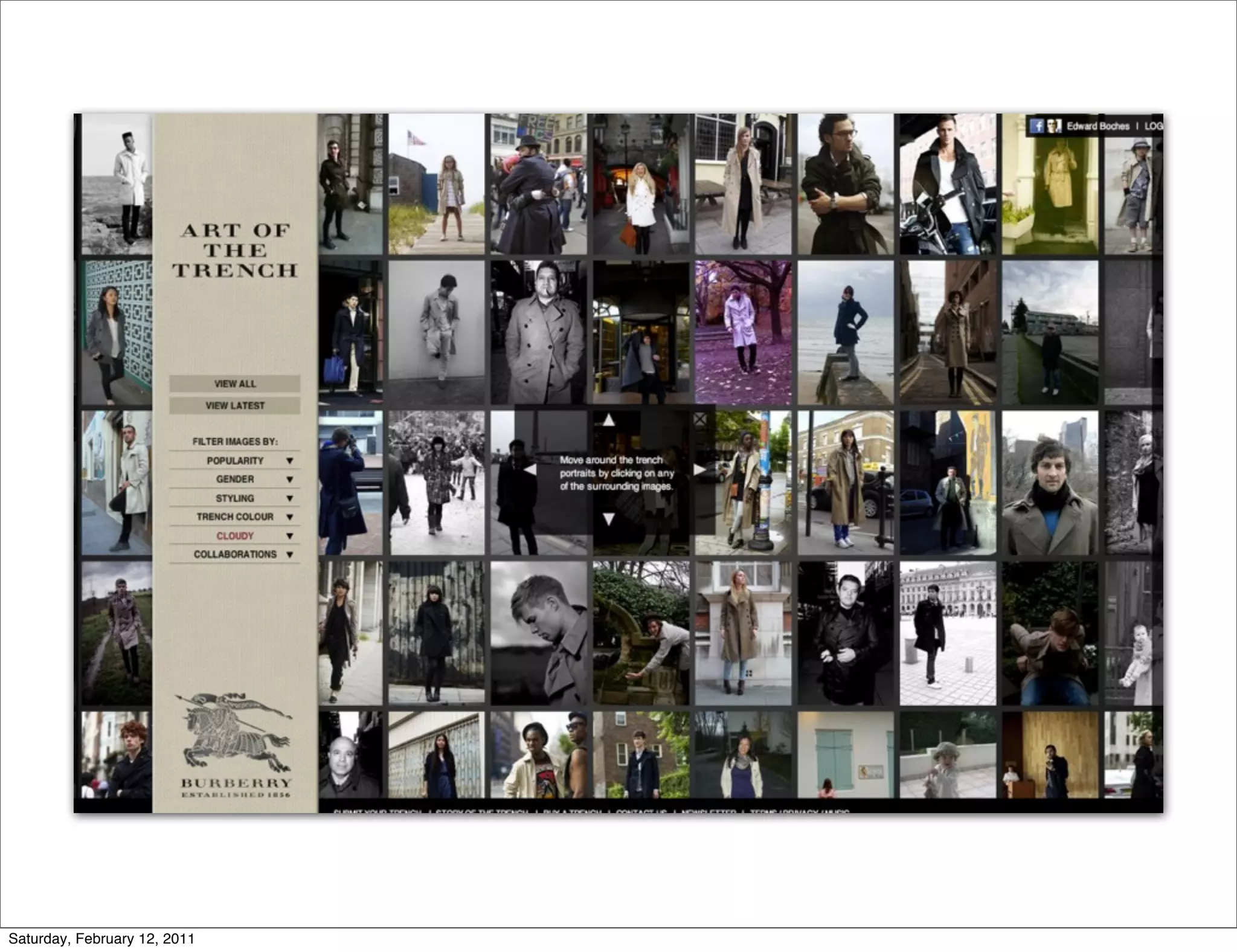The height and width of the screenshot is (952, 1237).
Task: Click the Facebook icon at top right
Action: [1037, 126]
